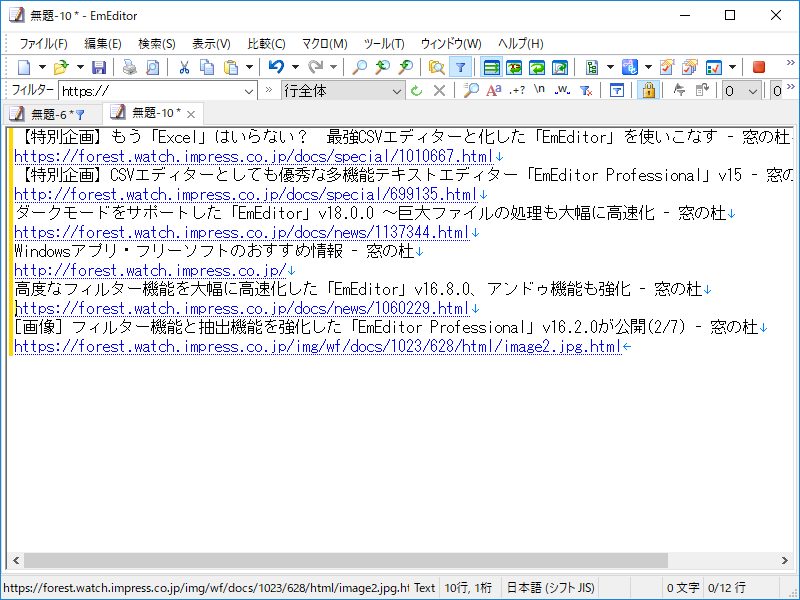Open the filter history dropdown arrow
The width and height of the screenshot is (800, 600).
click(x=249, y=91)
